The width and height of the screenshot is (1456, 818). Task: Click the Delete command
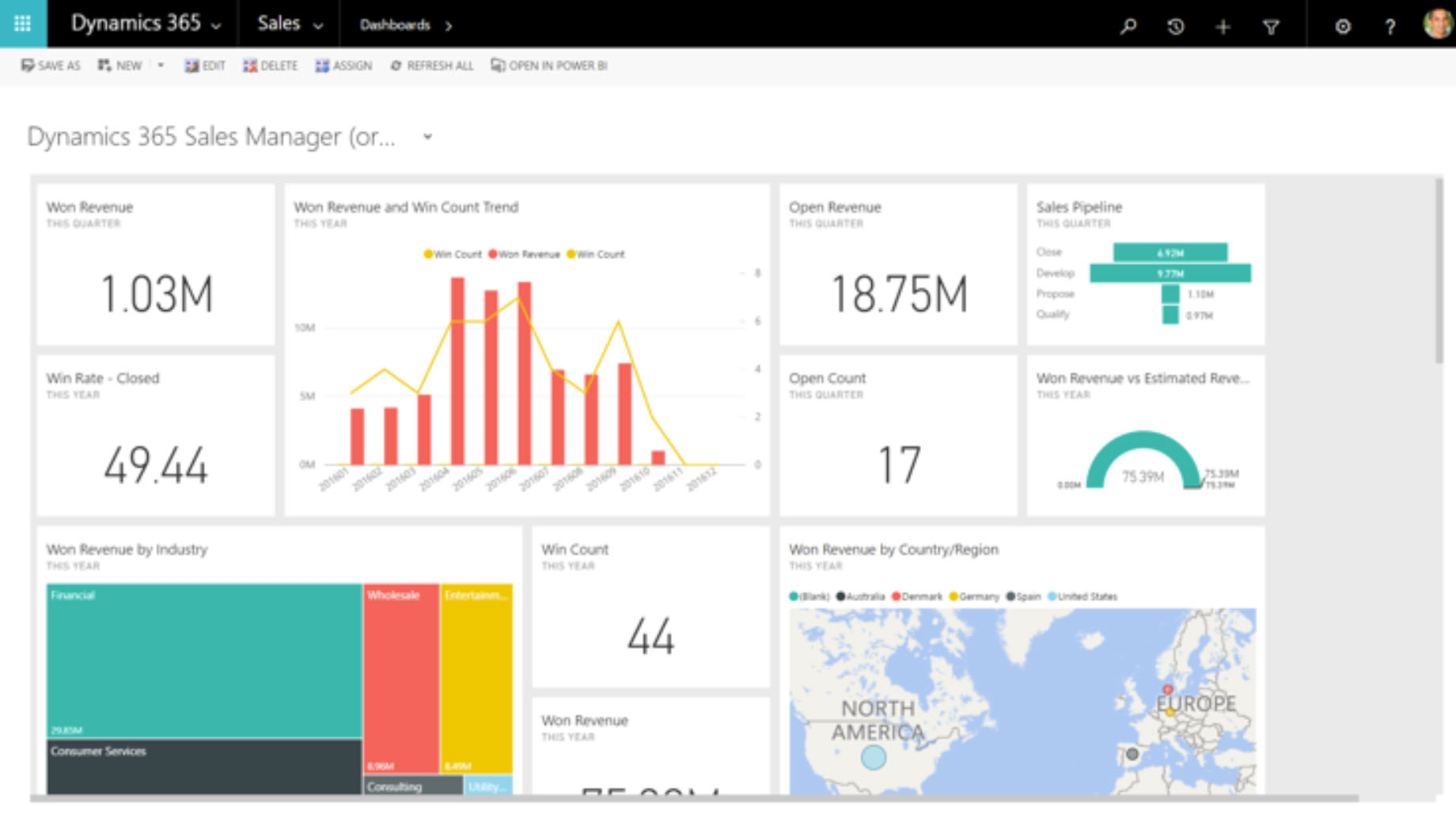pos(271,66)
